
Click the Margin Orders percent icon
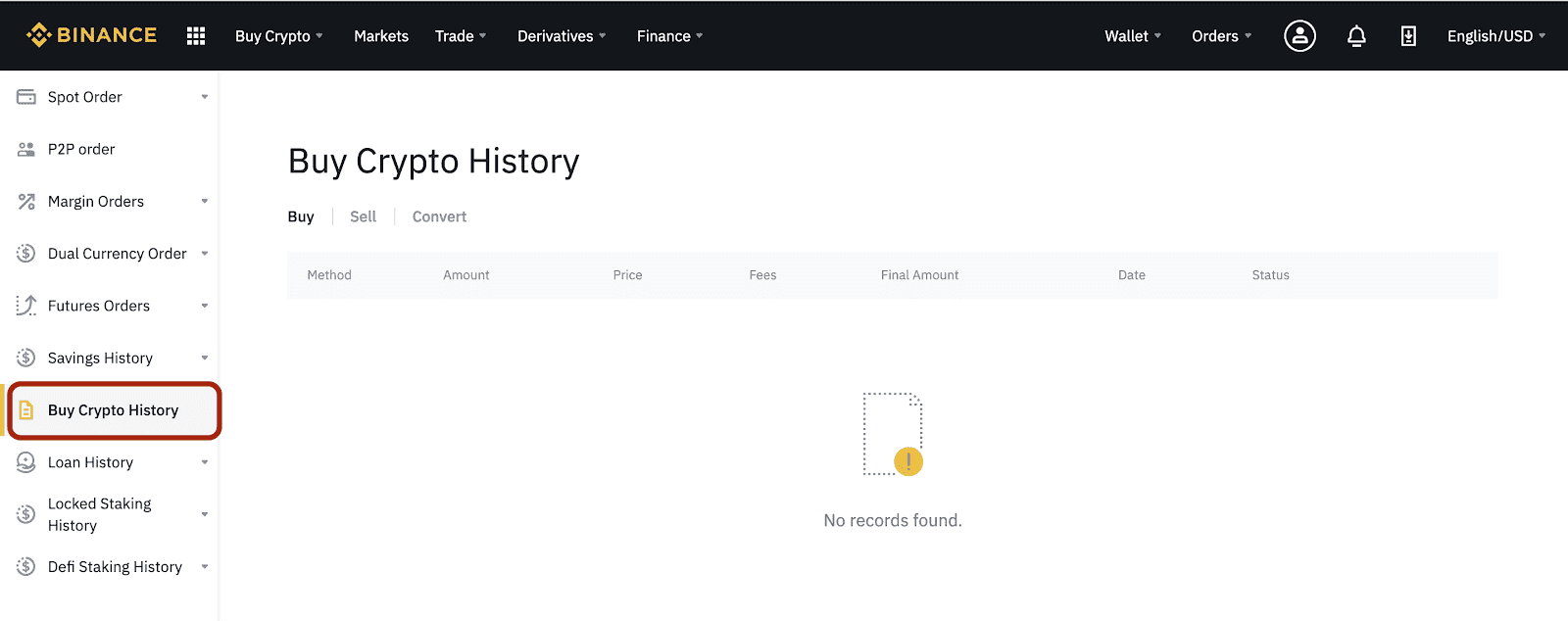[x=26, y=202]
